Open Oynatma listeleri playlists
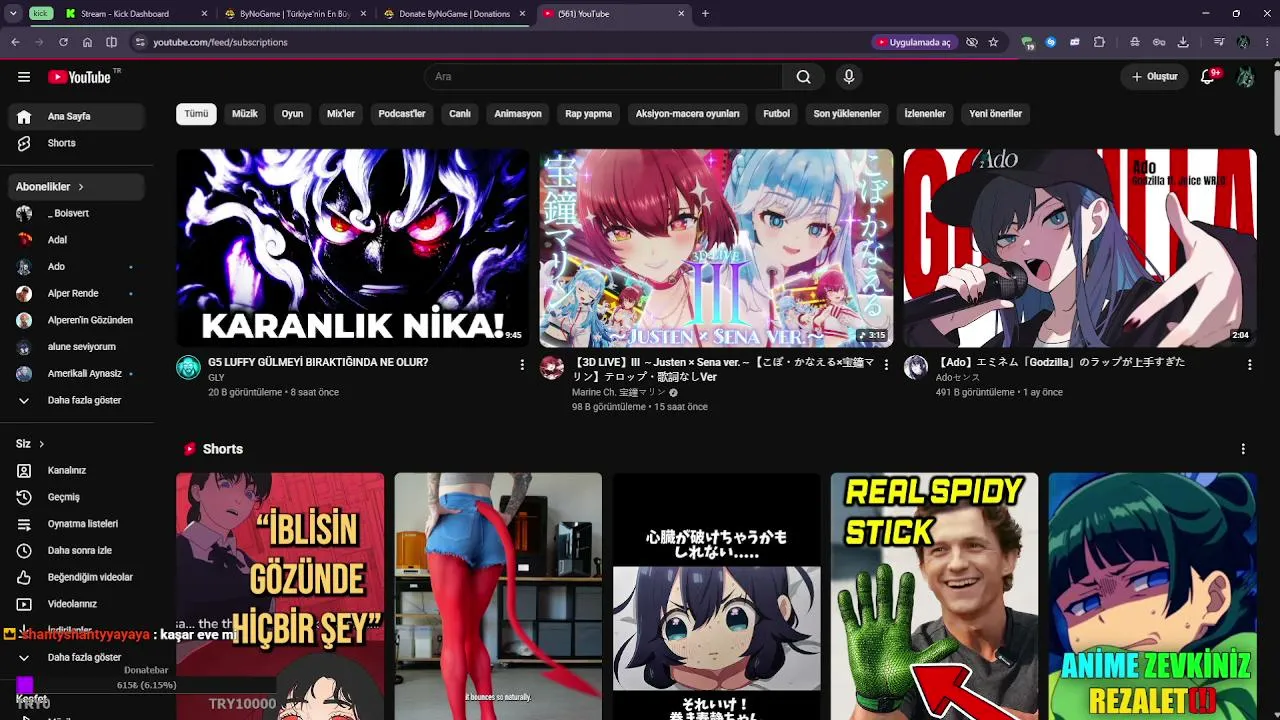 coord(77,524)
